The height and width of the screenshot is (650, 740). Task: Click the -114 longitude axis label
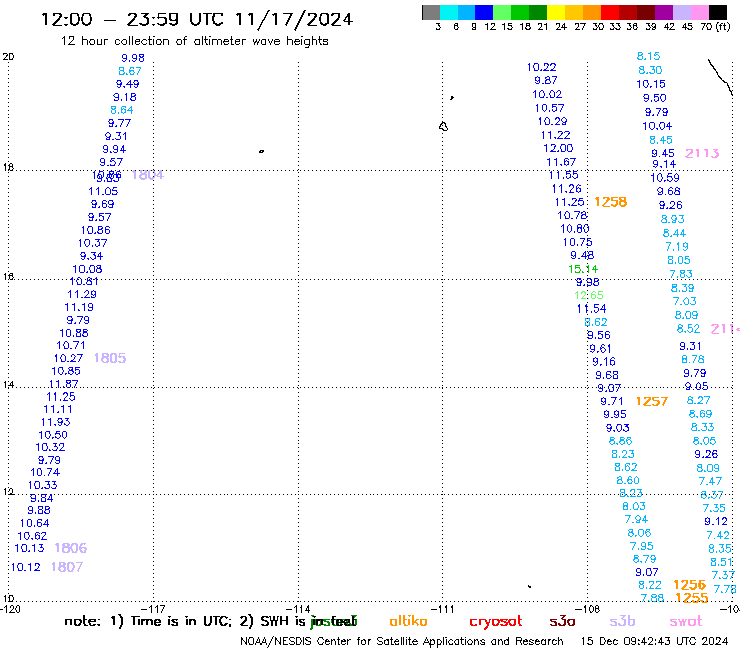pyautogui.click(x=298, y=609)
